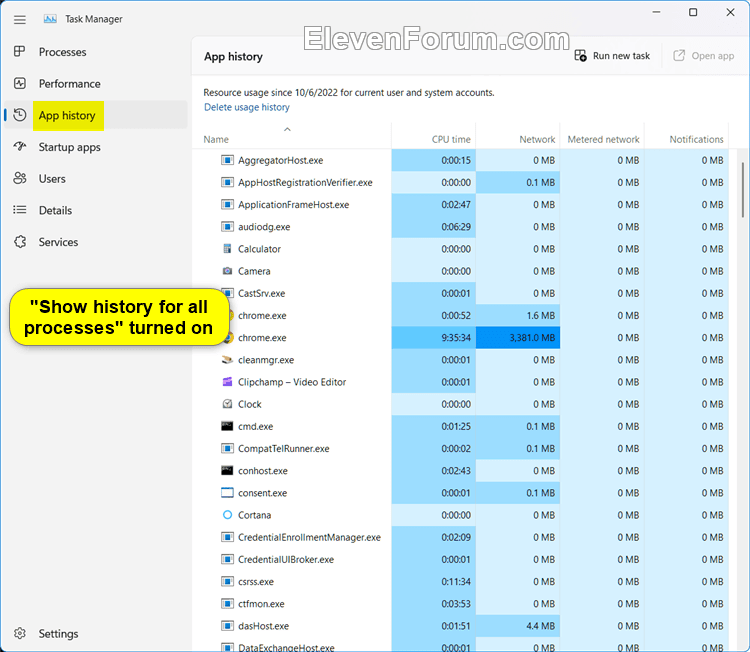The width and height of the screenshot is (750, 652).
Task: Select the dasHost.exe row
Action: (x=461, y=626)
